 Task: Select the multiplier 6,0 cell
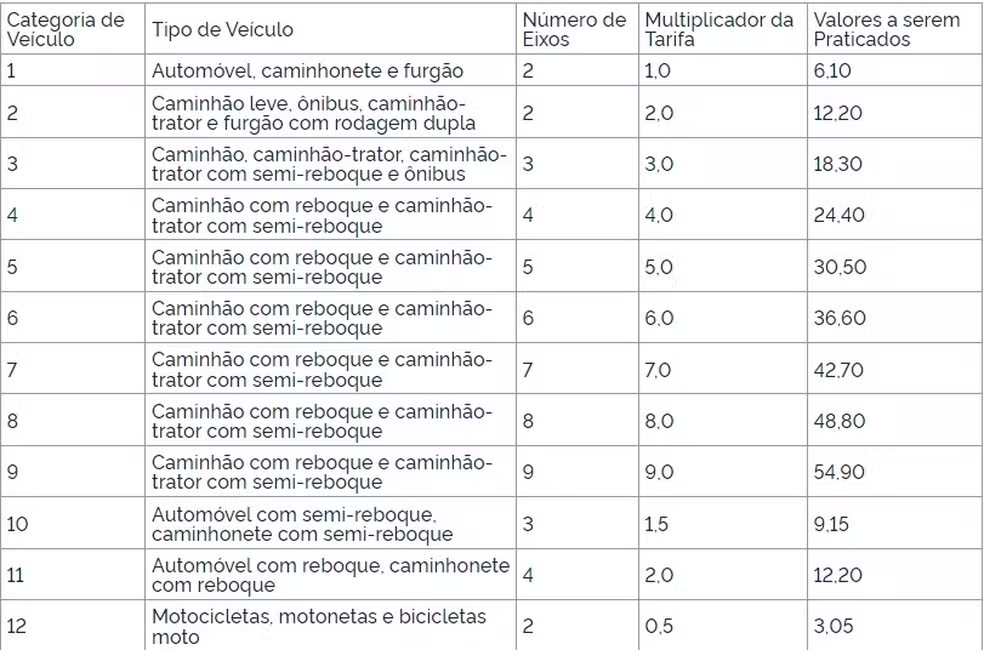[x=723, y=317]
